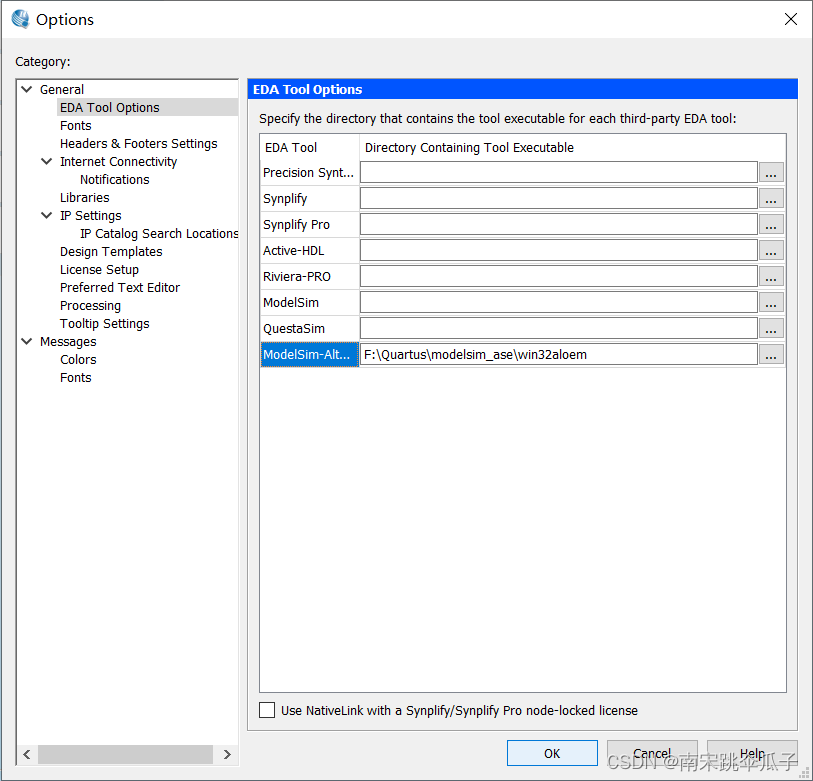Open the Processing category
813x781 pixels.
(x=90, y=305)
